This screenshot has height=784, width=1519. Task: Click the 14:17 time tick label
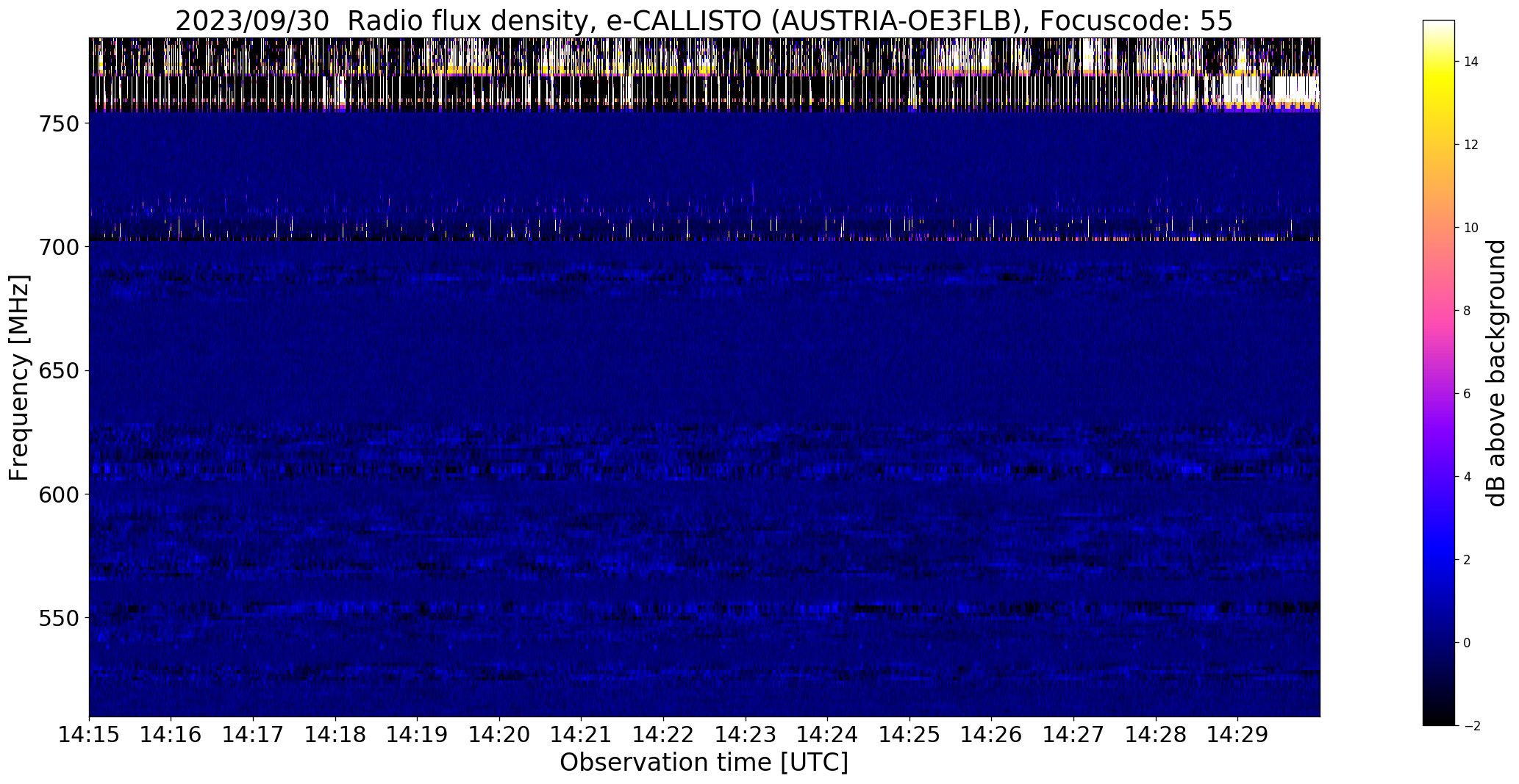click(254, 735)
